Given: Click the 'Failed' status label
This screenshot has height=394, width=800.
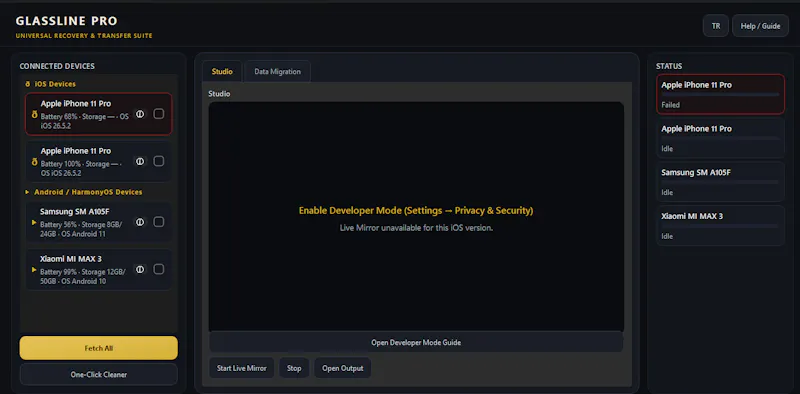Looking at the screenshot, I should (x=670, y=105).
